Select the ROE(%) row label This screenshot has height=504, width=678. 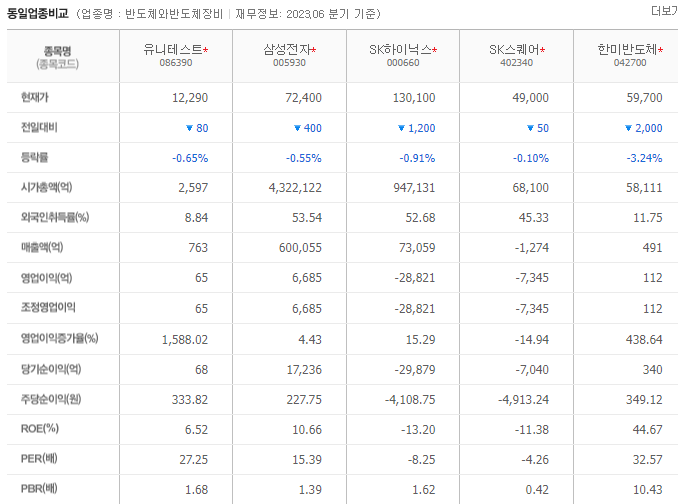[40, 429]
